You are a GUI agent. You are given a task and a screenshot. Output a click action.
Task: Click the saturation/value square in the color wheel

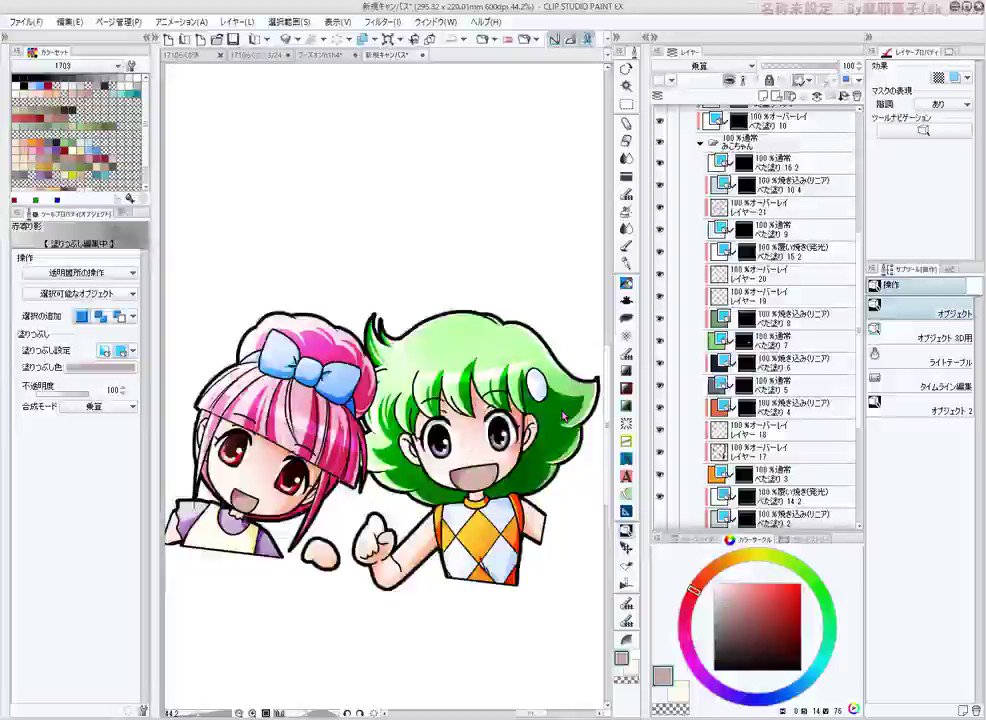pos(757,627)
